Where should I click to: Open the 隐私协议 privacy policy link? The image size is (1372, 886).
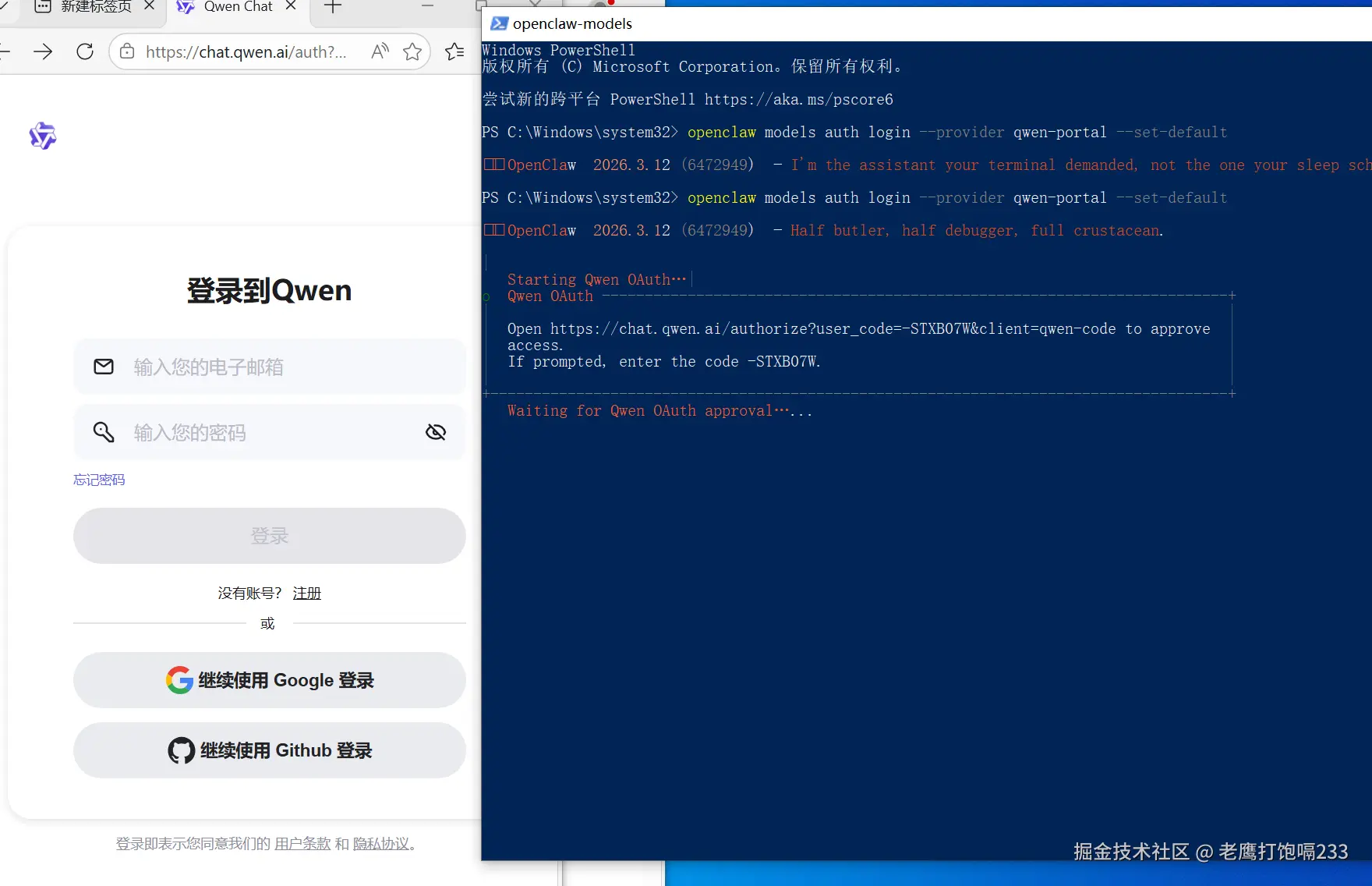tap(381, 844)
